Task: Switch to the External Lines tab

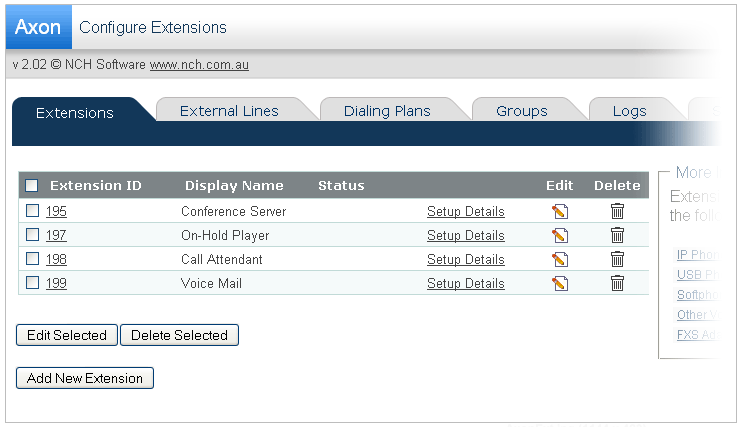Action: tap(229, 111)
